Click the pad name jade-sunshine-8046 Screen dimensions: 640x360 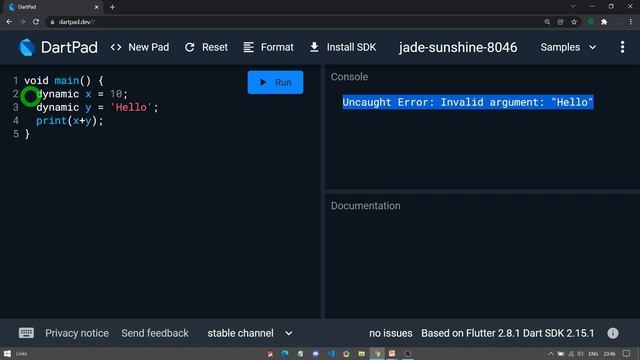(x=458, y=47)
